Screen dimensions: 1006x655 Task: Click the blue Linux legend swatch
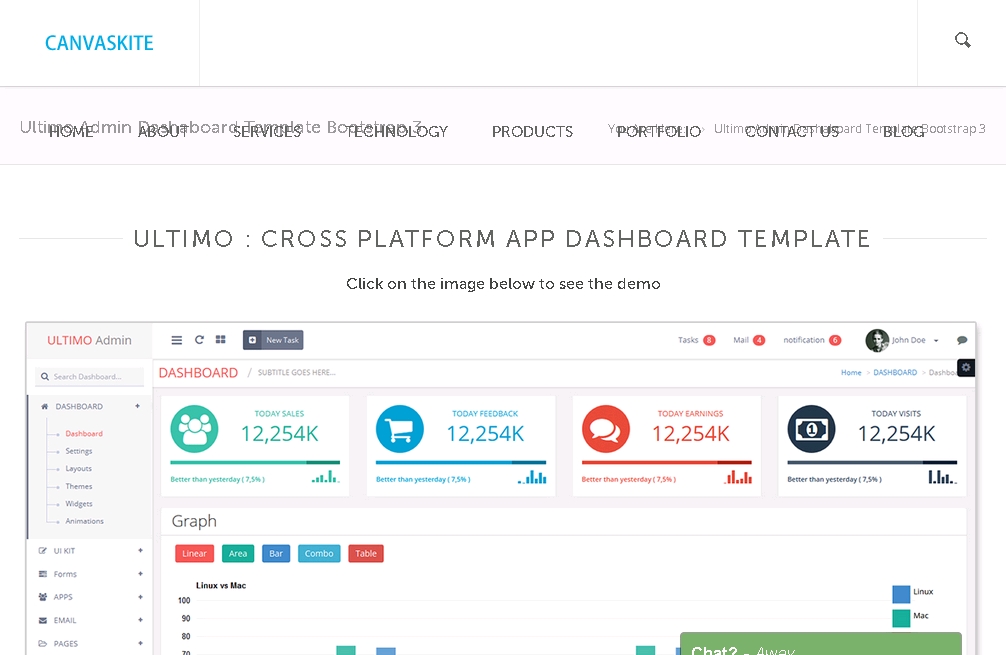coord(901,593)
